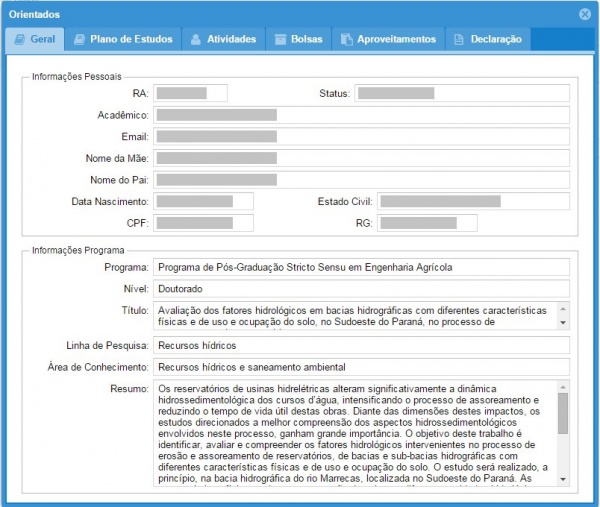Click the RA input field

tap(190, 93)
